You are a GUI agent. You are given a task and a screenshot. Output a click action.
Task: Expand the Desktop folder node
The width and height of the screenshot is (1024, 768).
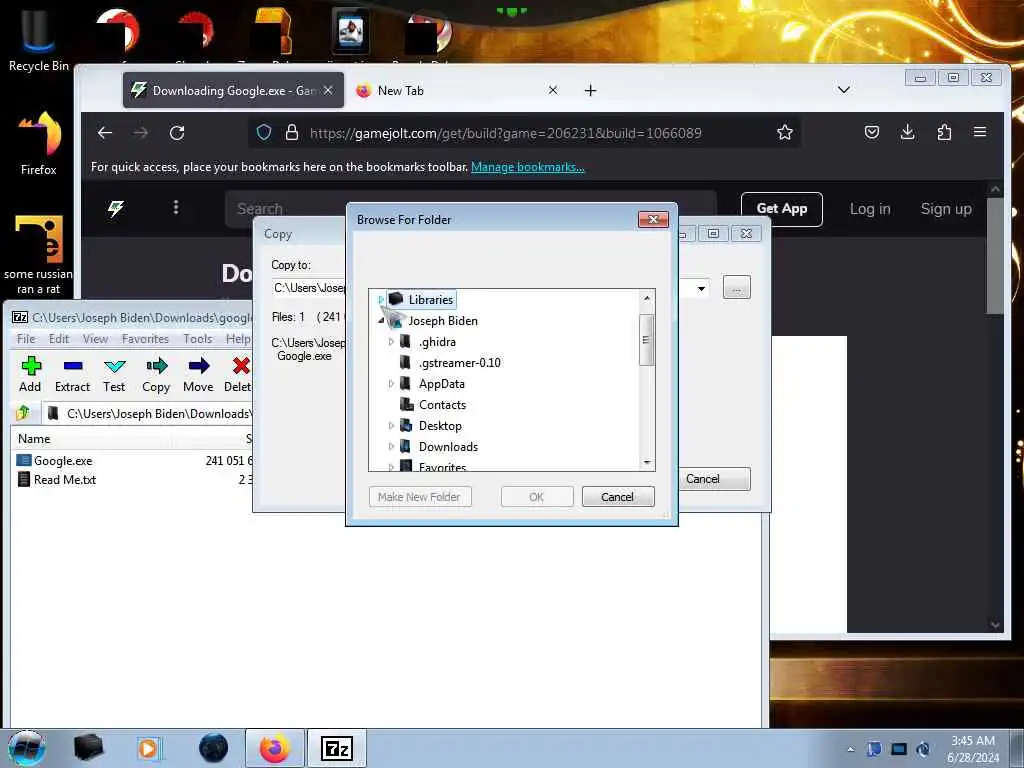[x=391, y=426]
